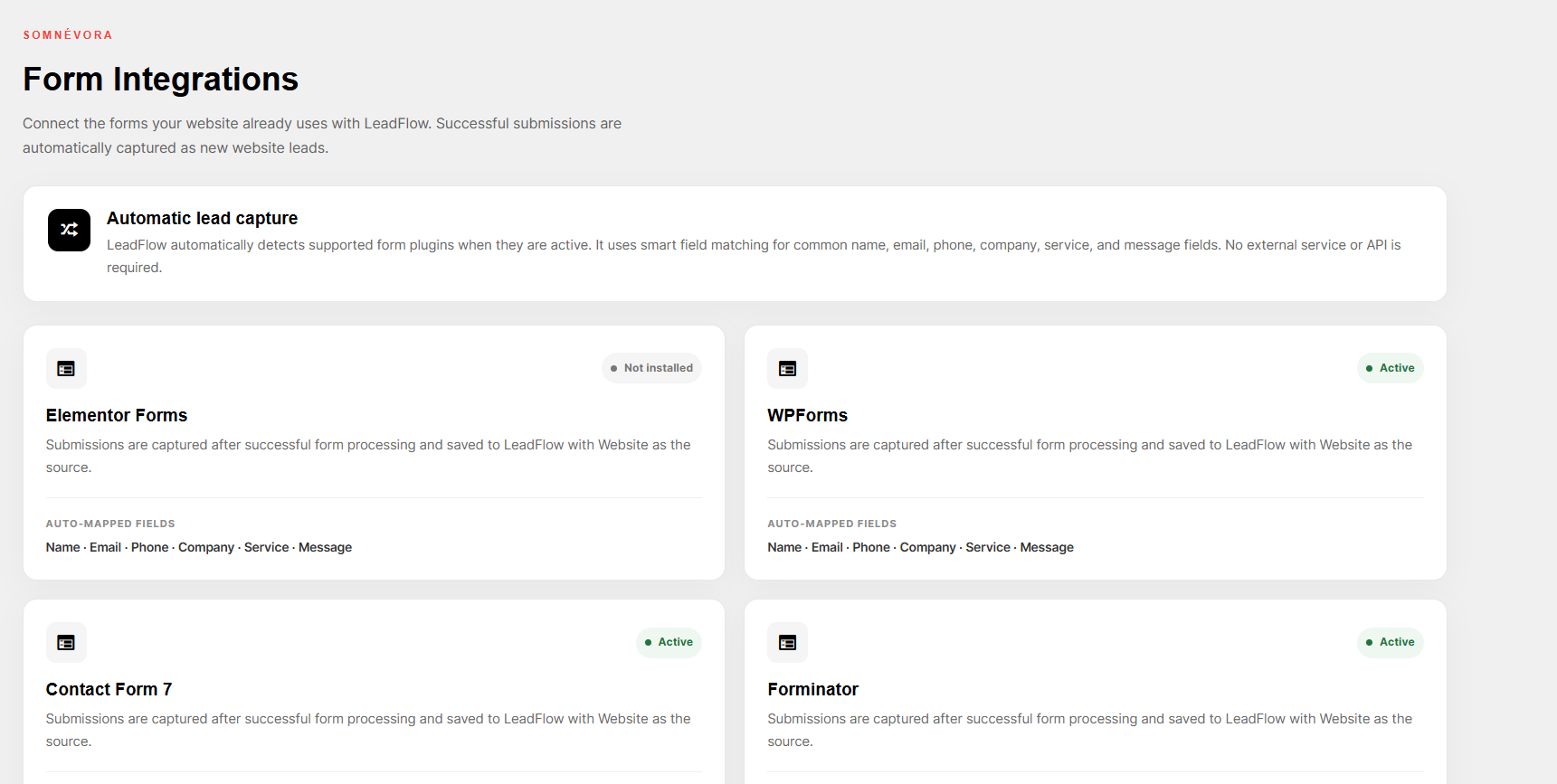Click the Elementor Forms title
The height and width of the screenshot is (784, 1557).
pos(117,415)
